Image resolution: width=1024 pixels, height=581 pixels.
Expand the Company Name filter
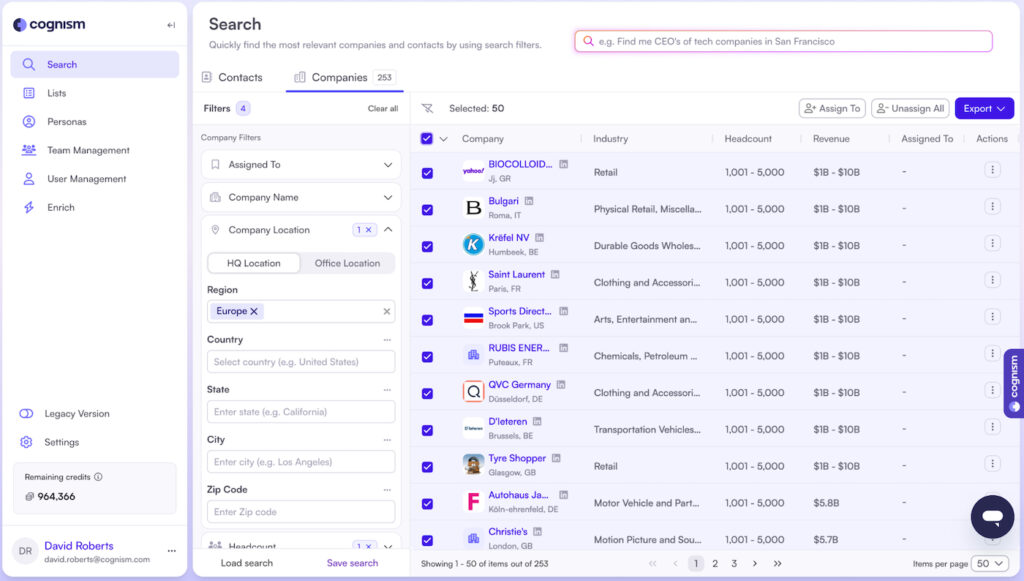(301, 197)
